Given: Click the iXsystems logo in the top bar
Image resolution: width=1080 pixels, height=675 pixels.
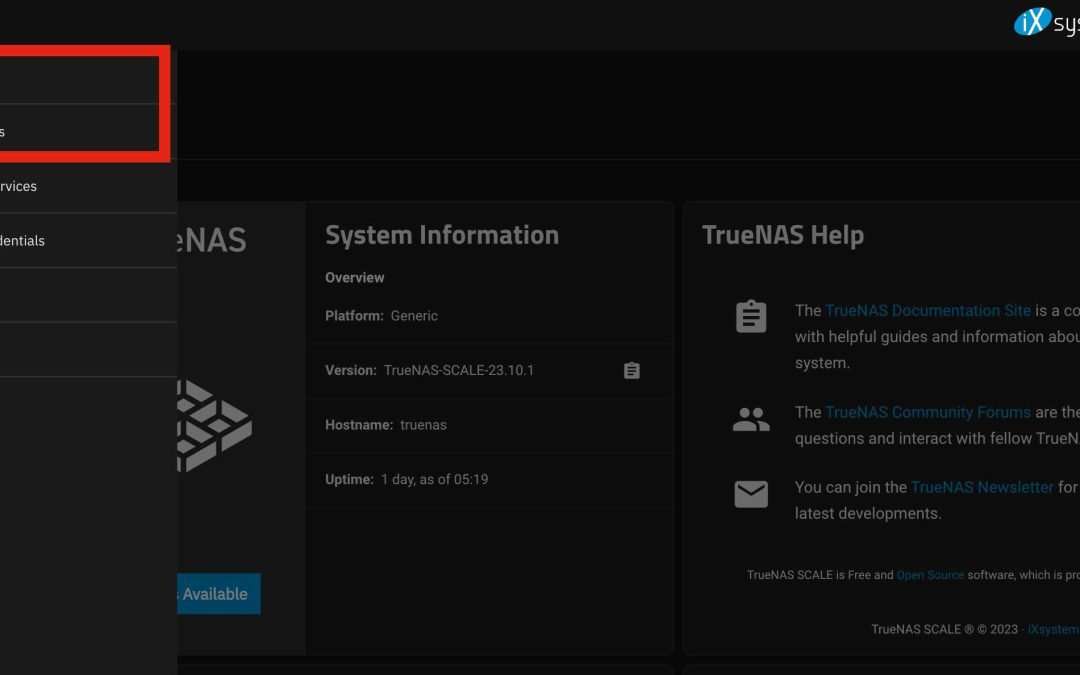Looking at the screenshot, I should click(x=1032, y=21).
